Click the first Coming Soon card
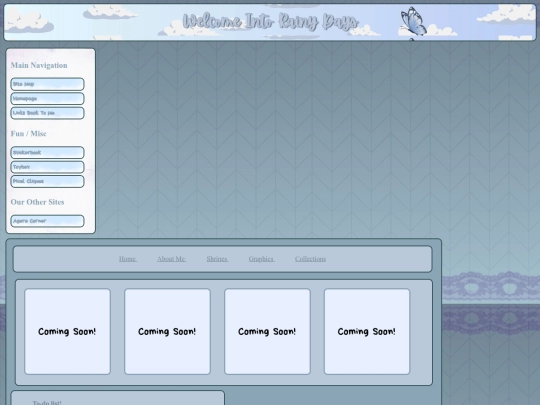The image size is (540, 405). point(68,331)
